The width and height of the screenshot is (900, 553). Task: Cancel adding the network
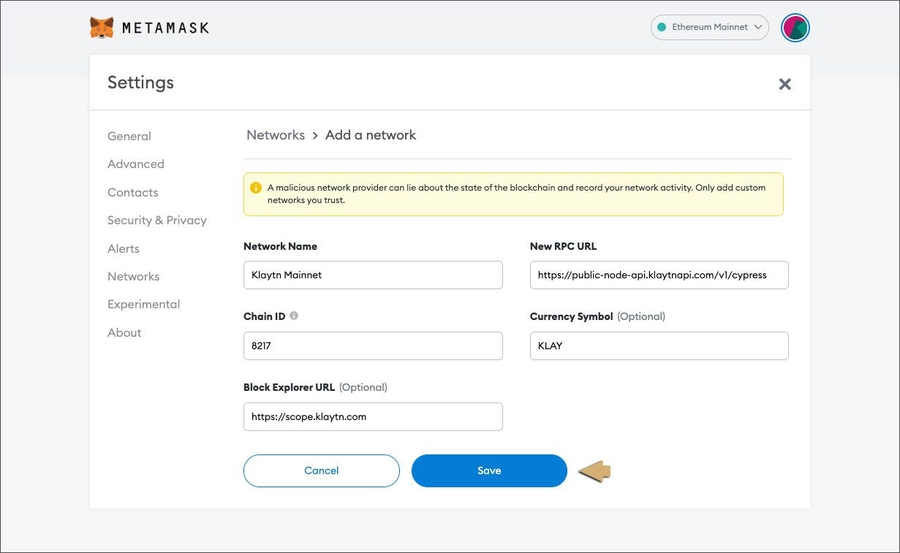point(321,471)
